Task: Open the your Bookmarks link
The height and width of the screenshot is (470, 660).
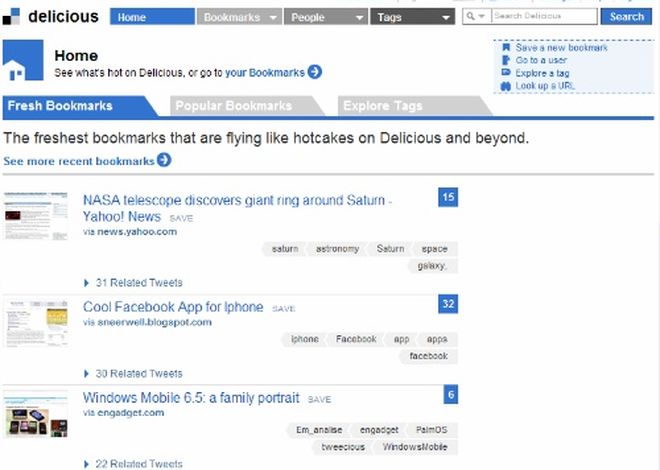Action: [x=264, y=72]
